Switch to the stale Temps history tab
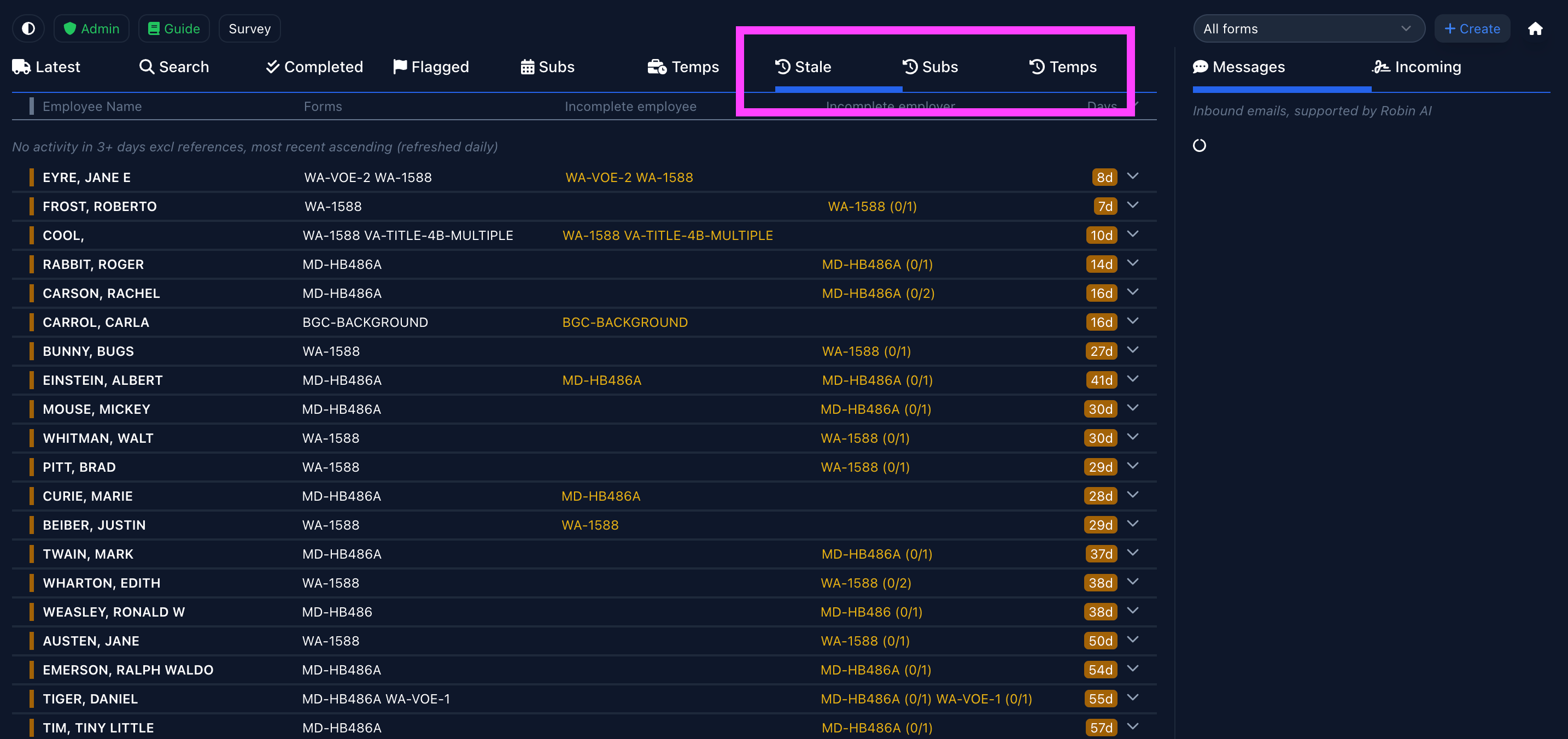1568x739 pixels. [1063, 67]
